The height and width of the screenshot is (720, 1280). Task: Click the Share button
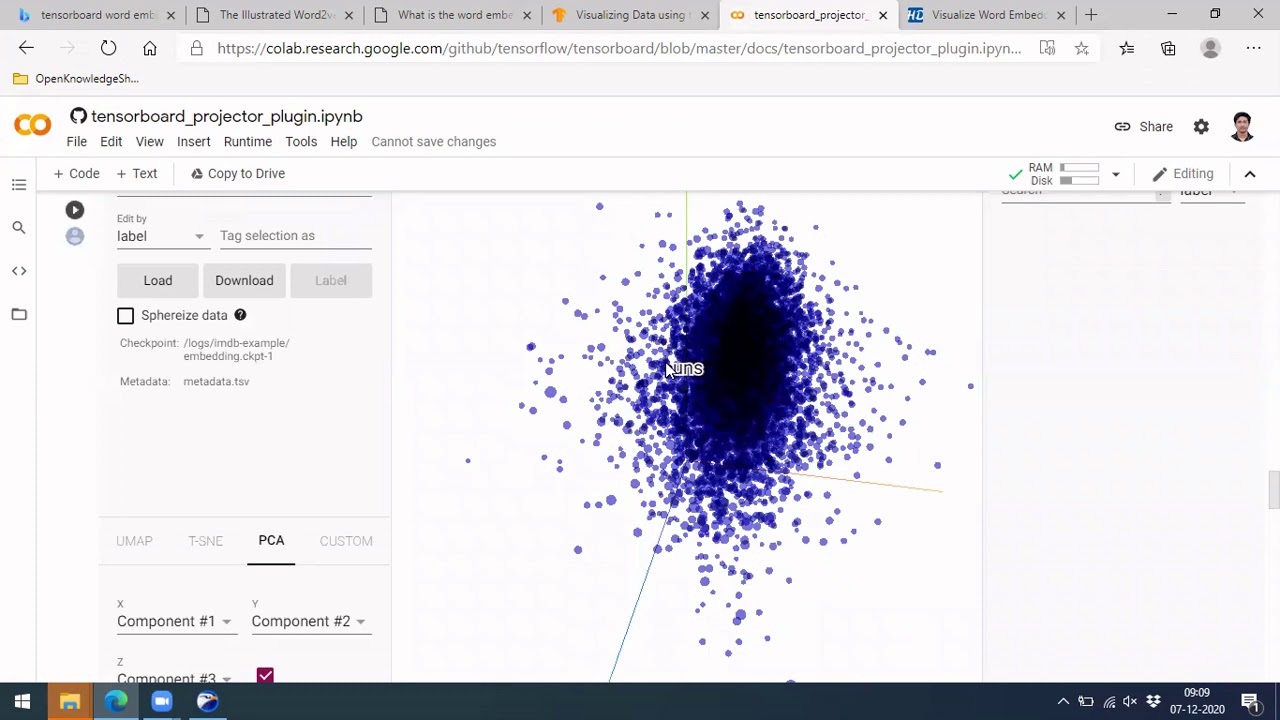tap(1144, 127)
